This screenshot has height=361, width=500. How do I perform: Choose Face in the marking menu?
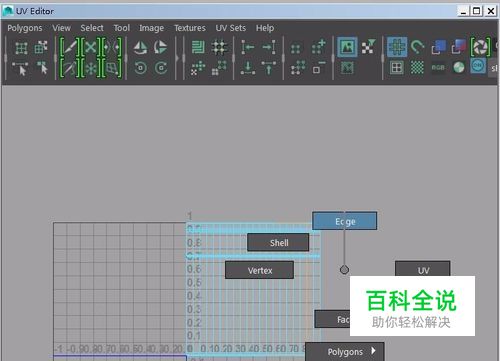(333, 319)
